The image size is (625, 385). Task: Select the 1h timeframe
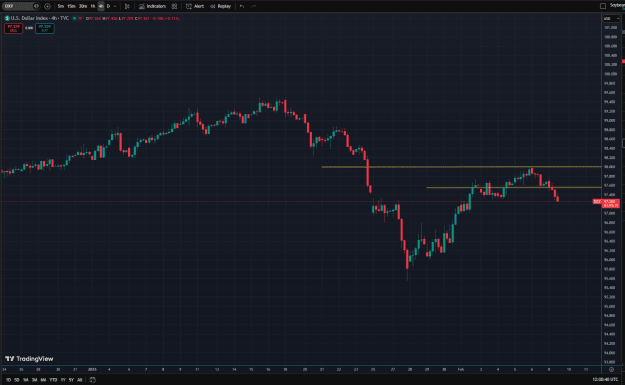coord(93,6)
